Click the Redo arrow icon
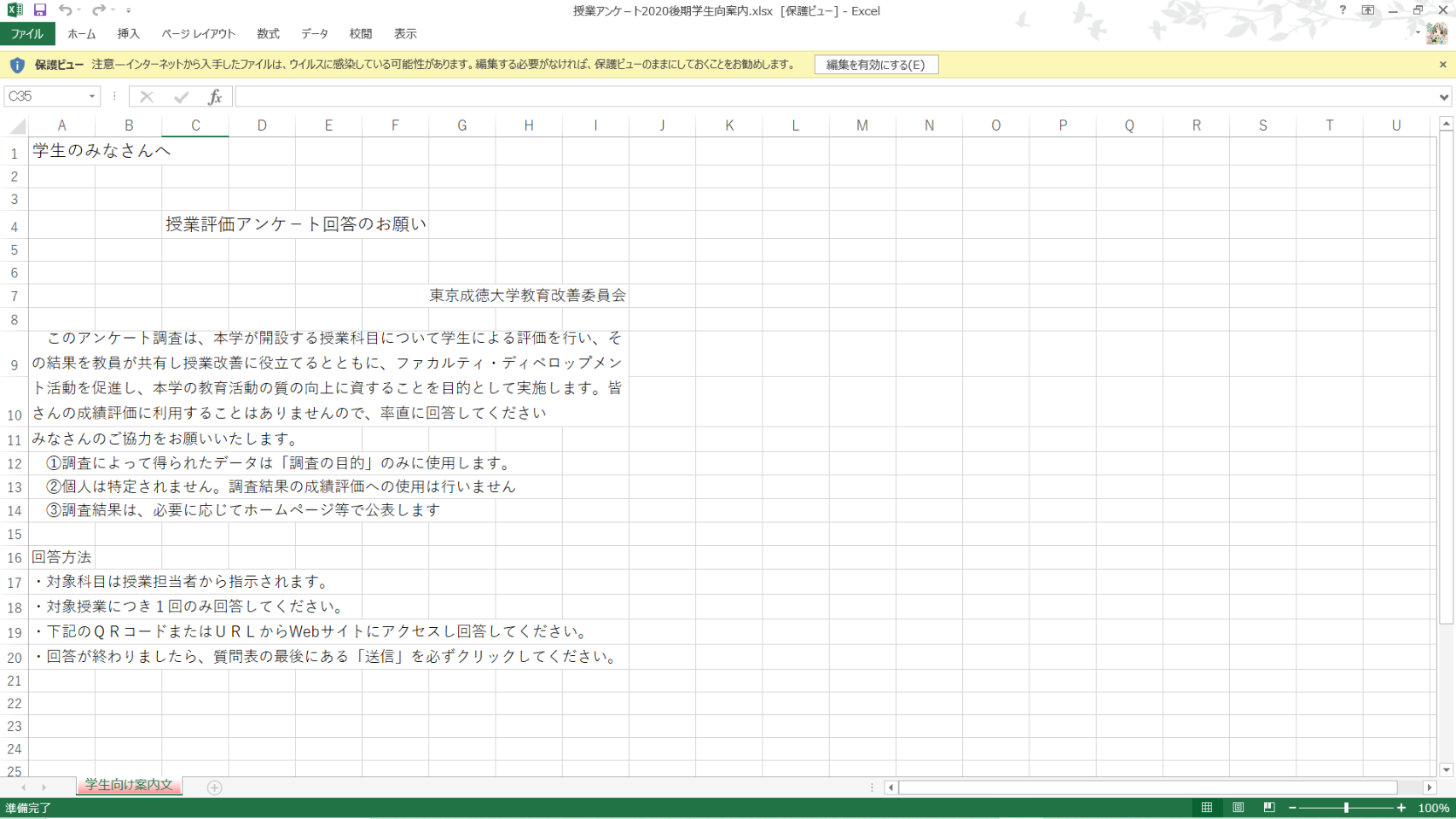This screenshot has height=819, width=1456. pos(98,10)
